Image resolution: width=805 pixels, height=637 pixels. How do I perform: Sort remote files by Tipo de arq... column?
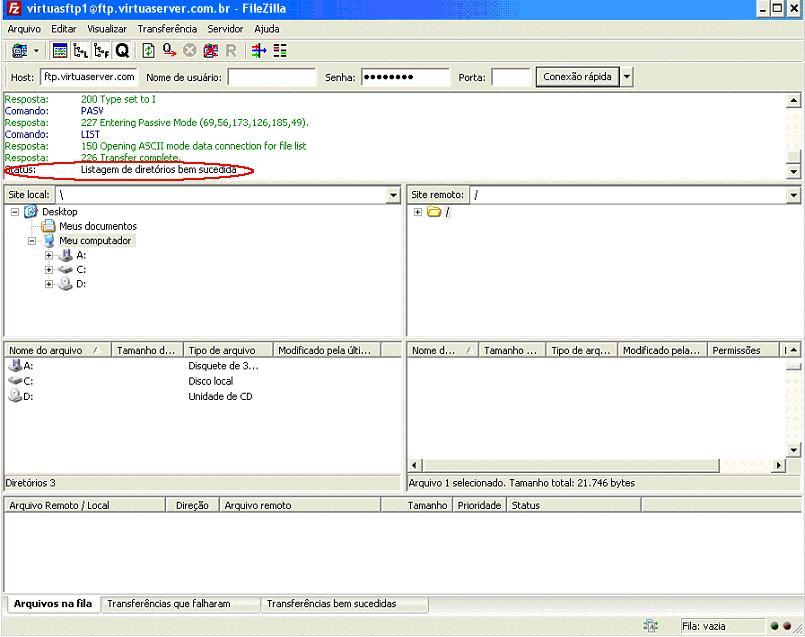tap(582, 350)
